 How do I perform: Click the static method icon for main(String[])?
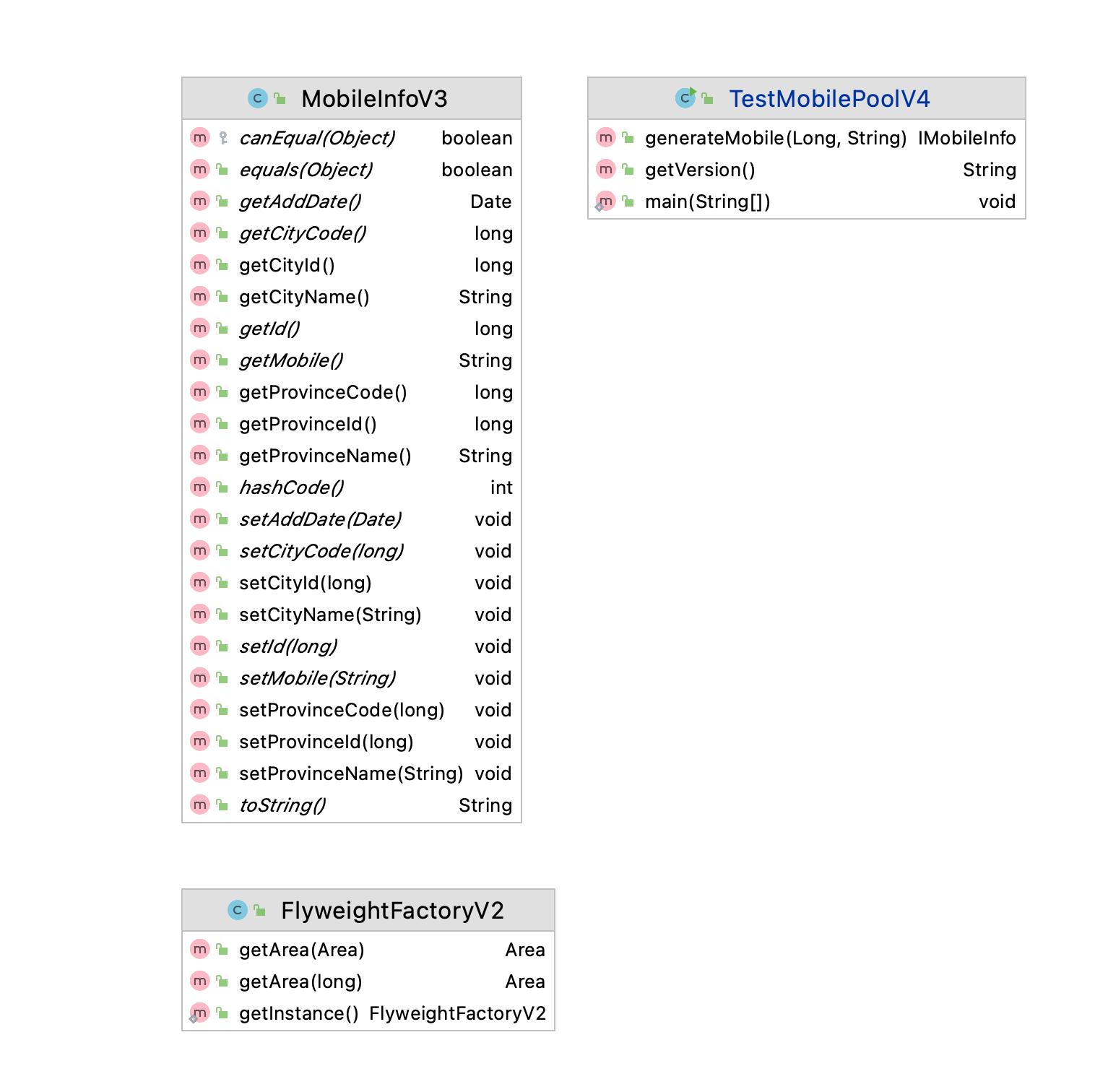tap(605, 201)
